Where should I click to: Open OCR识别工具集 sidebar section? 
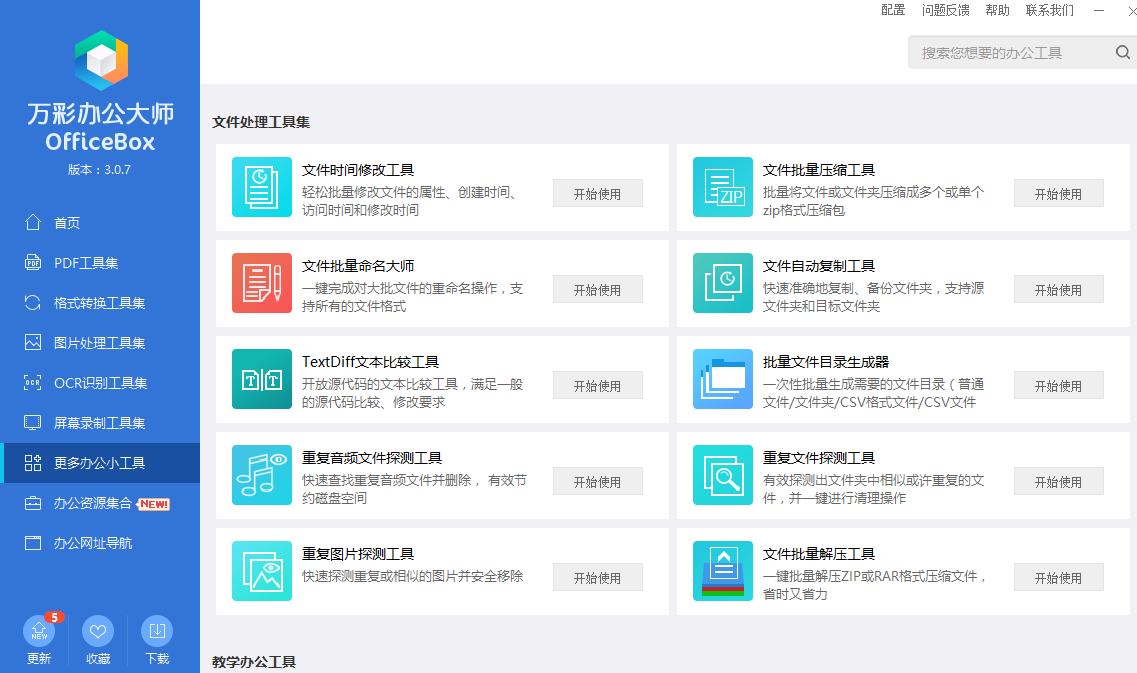click(x=100, y=383)
